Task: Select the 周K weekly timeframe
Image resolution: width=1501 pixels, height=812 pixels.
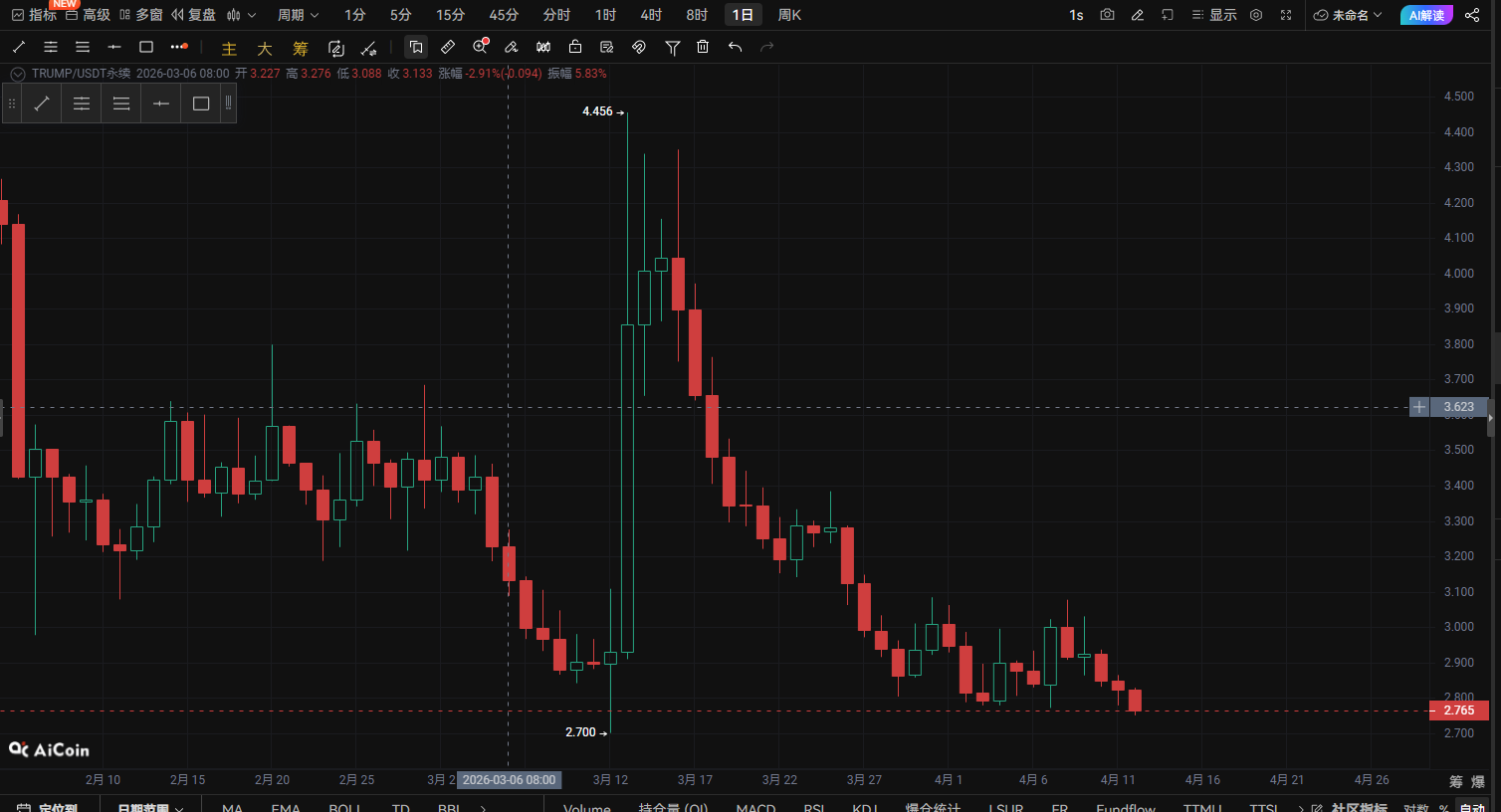Action: [789, 15]
